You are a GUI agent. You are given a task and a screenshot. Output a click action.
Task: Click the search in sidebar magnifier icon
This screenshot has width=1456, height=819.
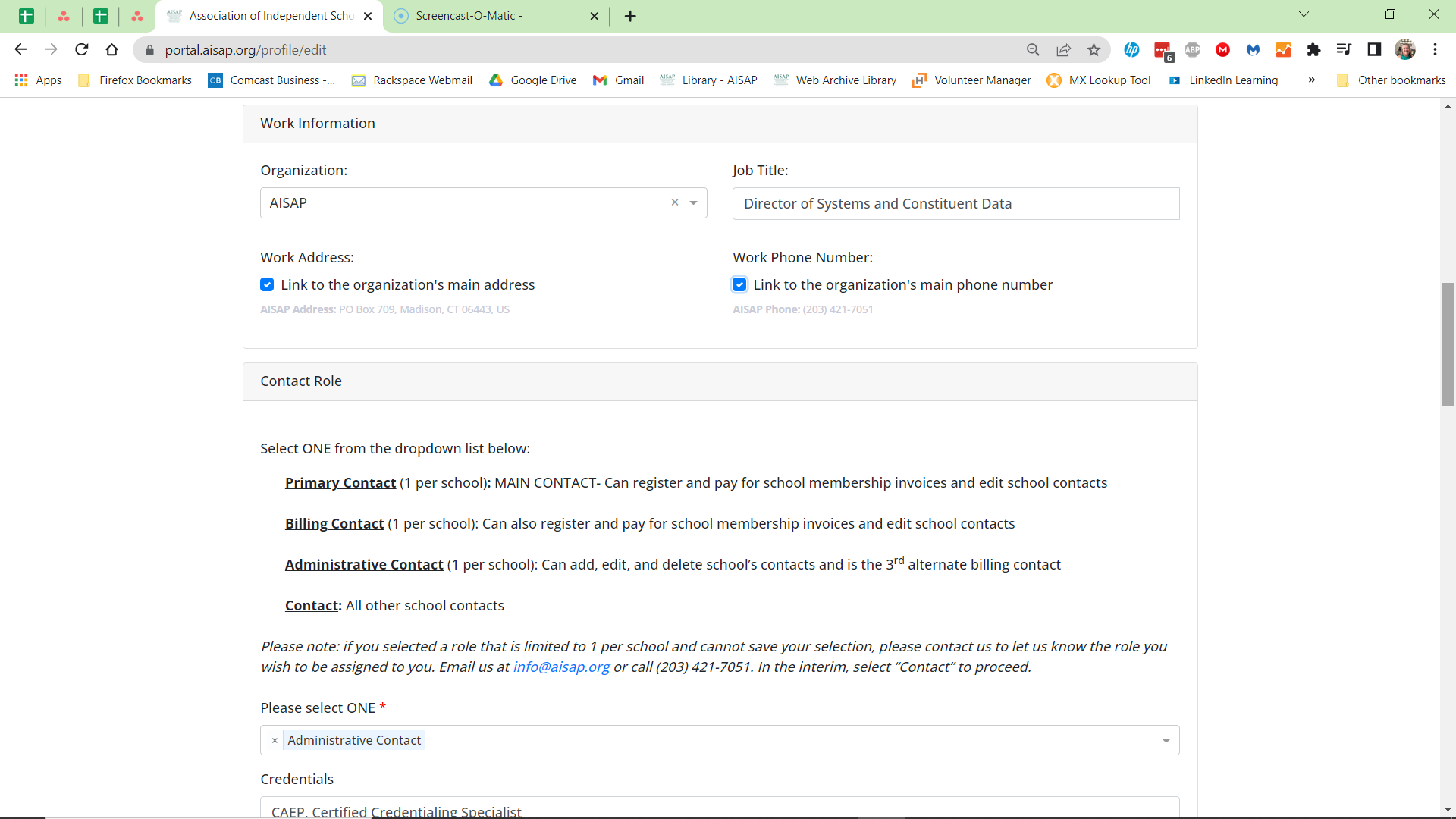click(1033, 50)
